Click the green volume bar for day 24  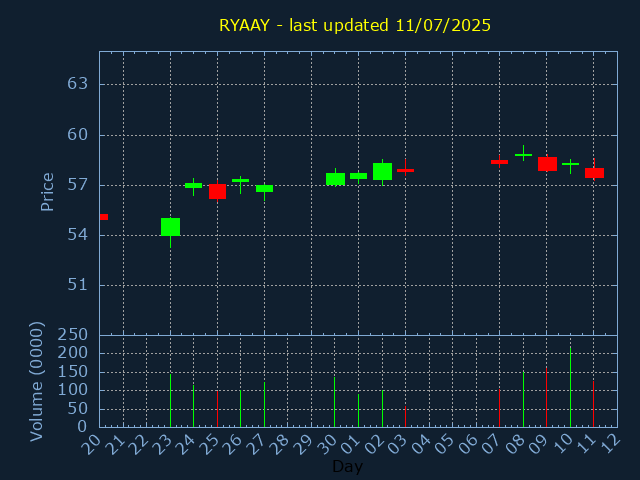[193, 406]
